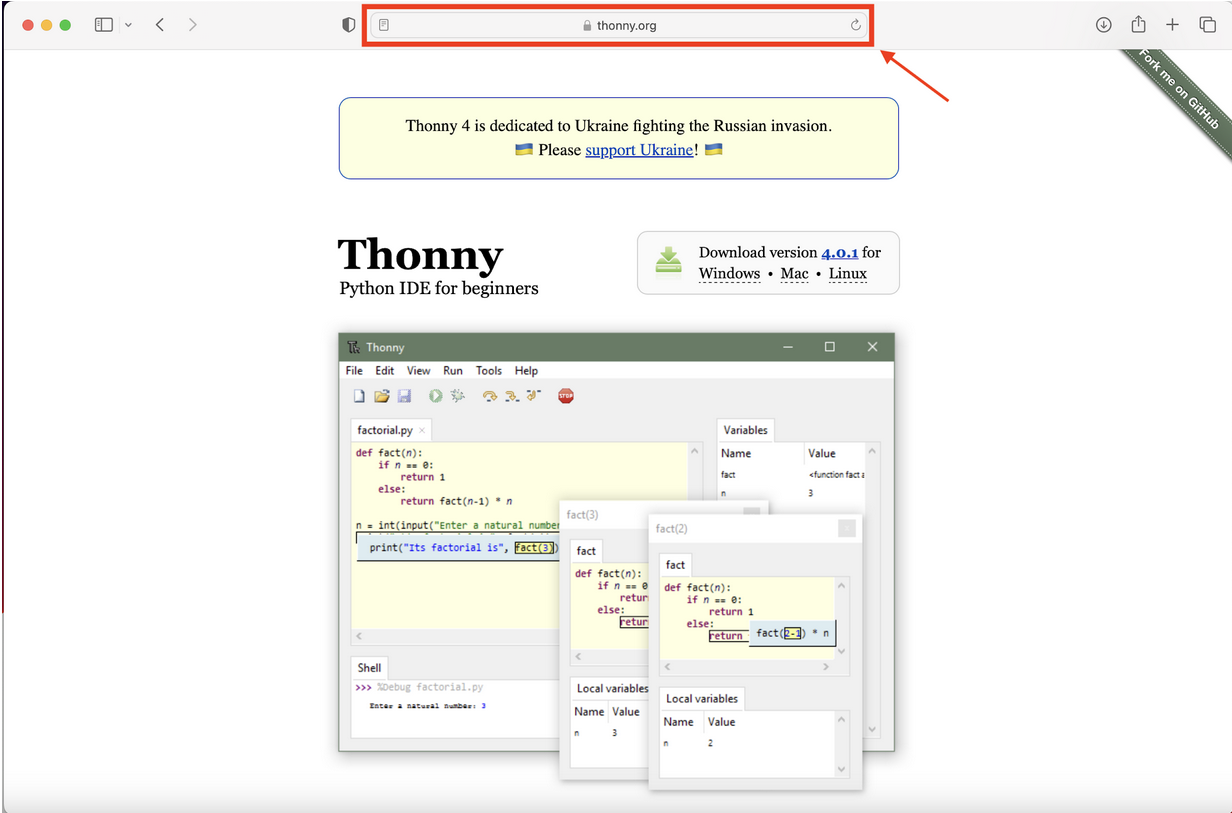Screen dimensions: 1232x813
Task: Click the highlighted fact(3) expression in code
Action: coord(535,547)
